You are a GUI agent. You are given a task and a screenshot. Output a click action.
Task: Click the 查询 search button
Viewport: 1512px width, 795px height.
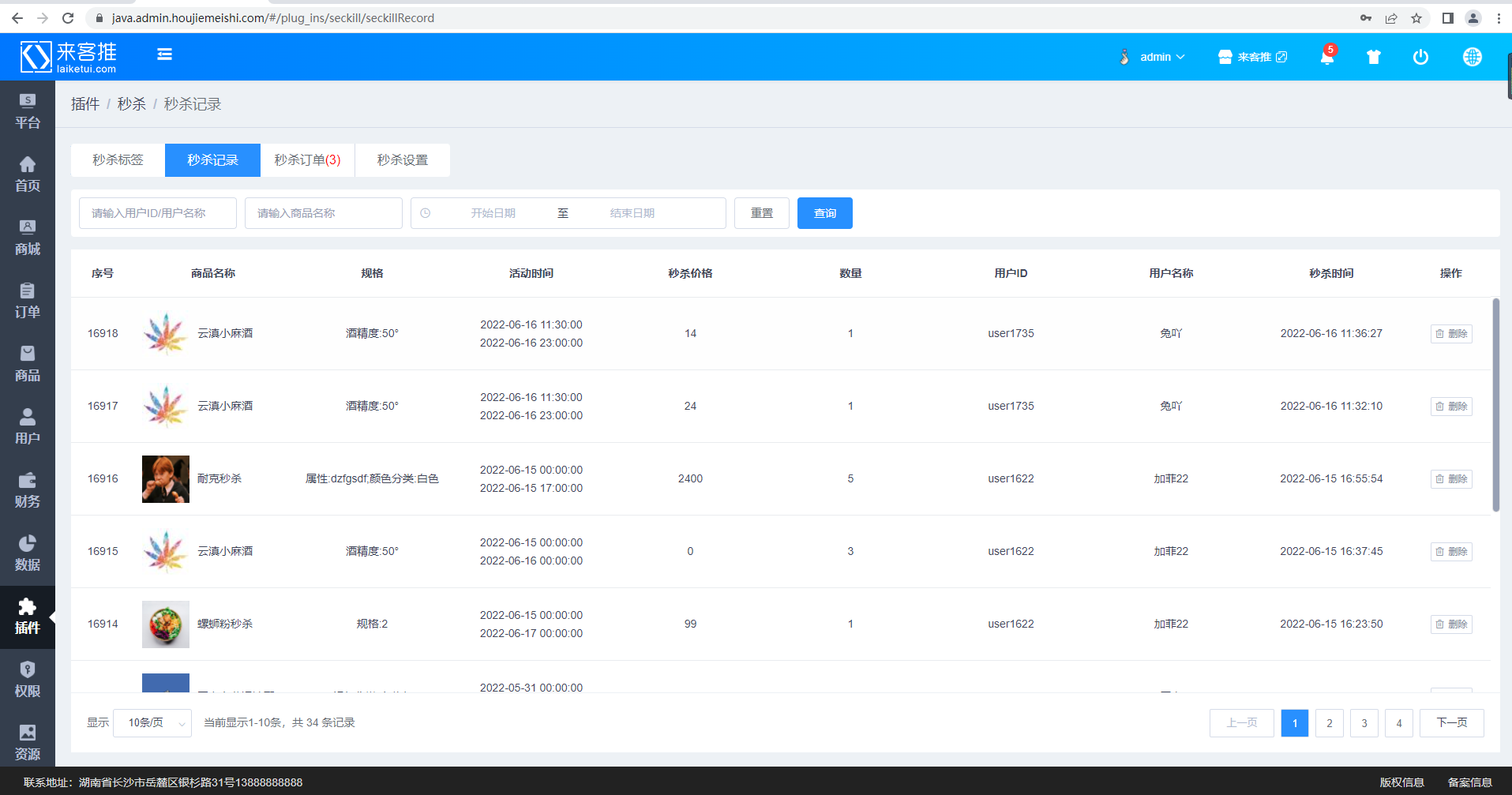click(825, 213)
